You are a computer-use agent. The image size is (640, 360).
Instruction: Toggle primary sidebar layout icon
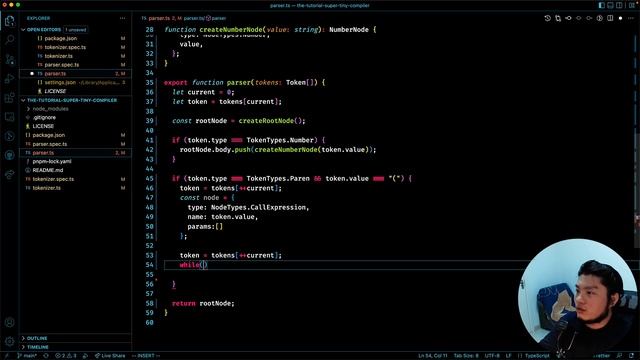pos(602,5)
